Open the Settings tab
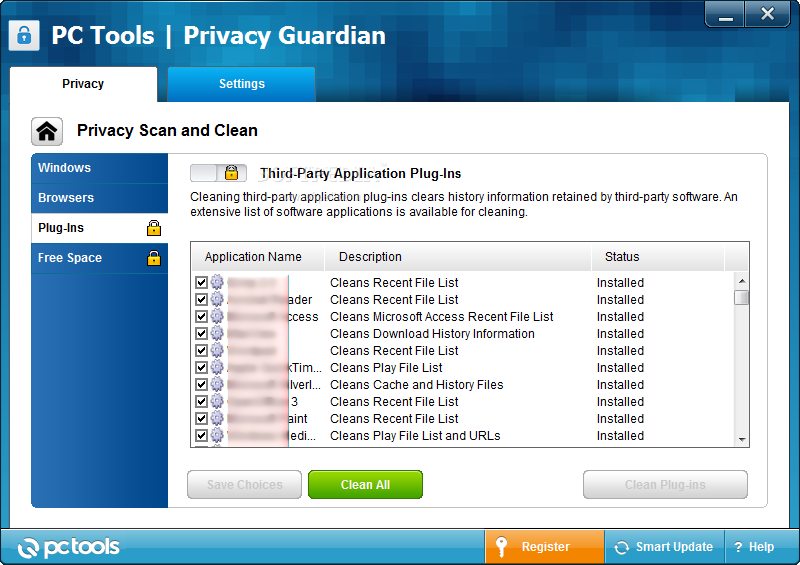This screenshot has height=565, width=800. pos(241,84)
